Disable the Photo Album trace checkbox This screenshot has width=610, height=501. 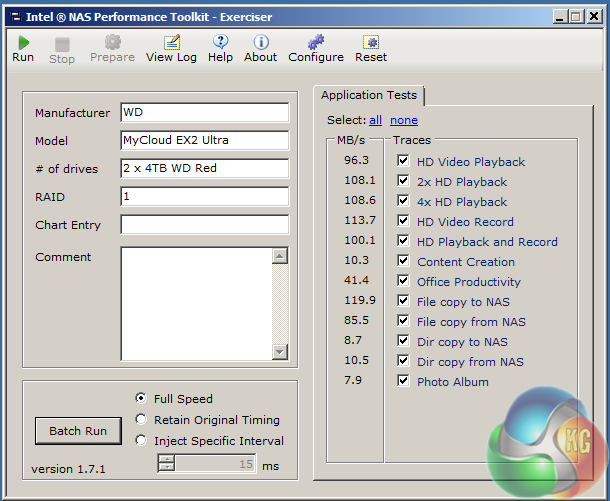click(403, 382)
